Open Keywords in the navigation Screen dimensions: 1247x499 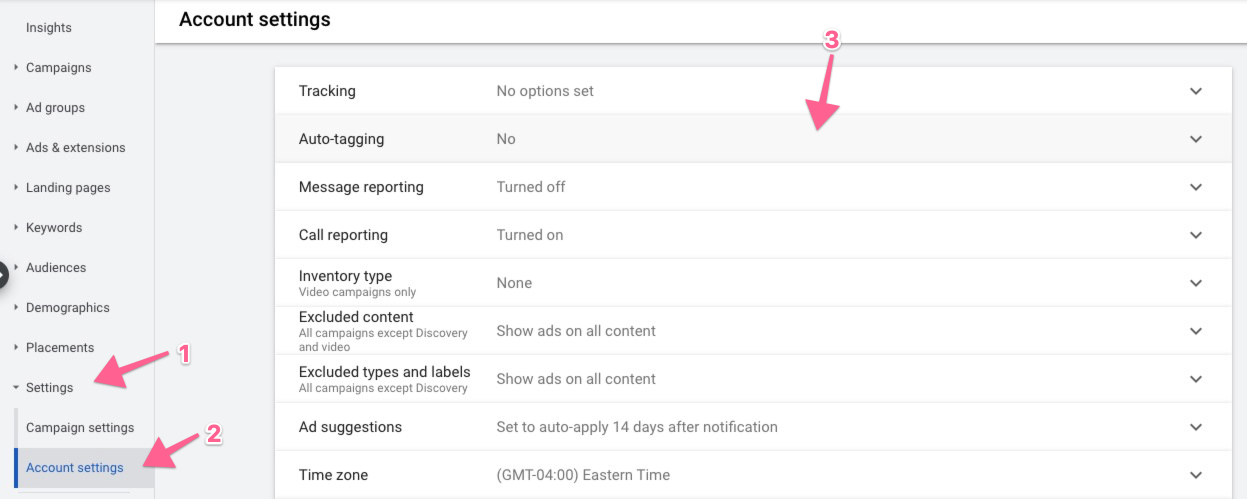[x=54, y=228]
